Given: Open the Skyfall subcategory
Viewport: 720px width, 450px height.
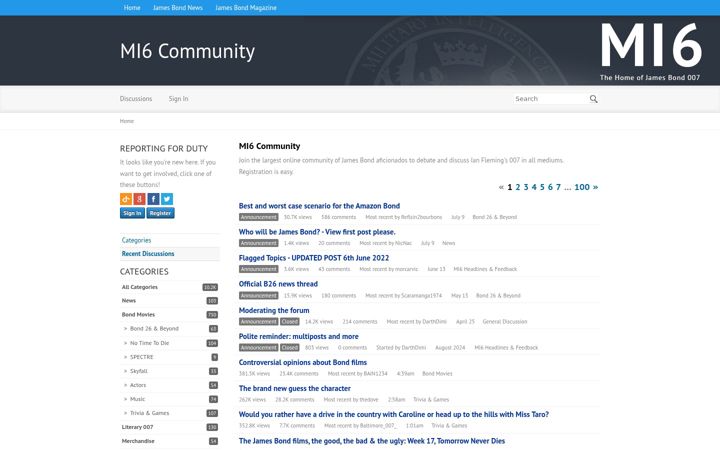Looking at the screenshot, I should click(x=139, y=371).
